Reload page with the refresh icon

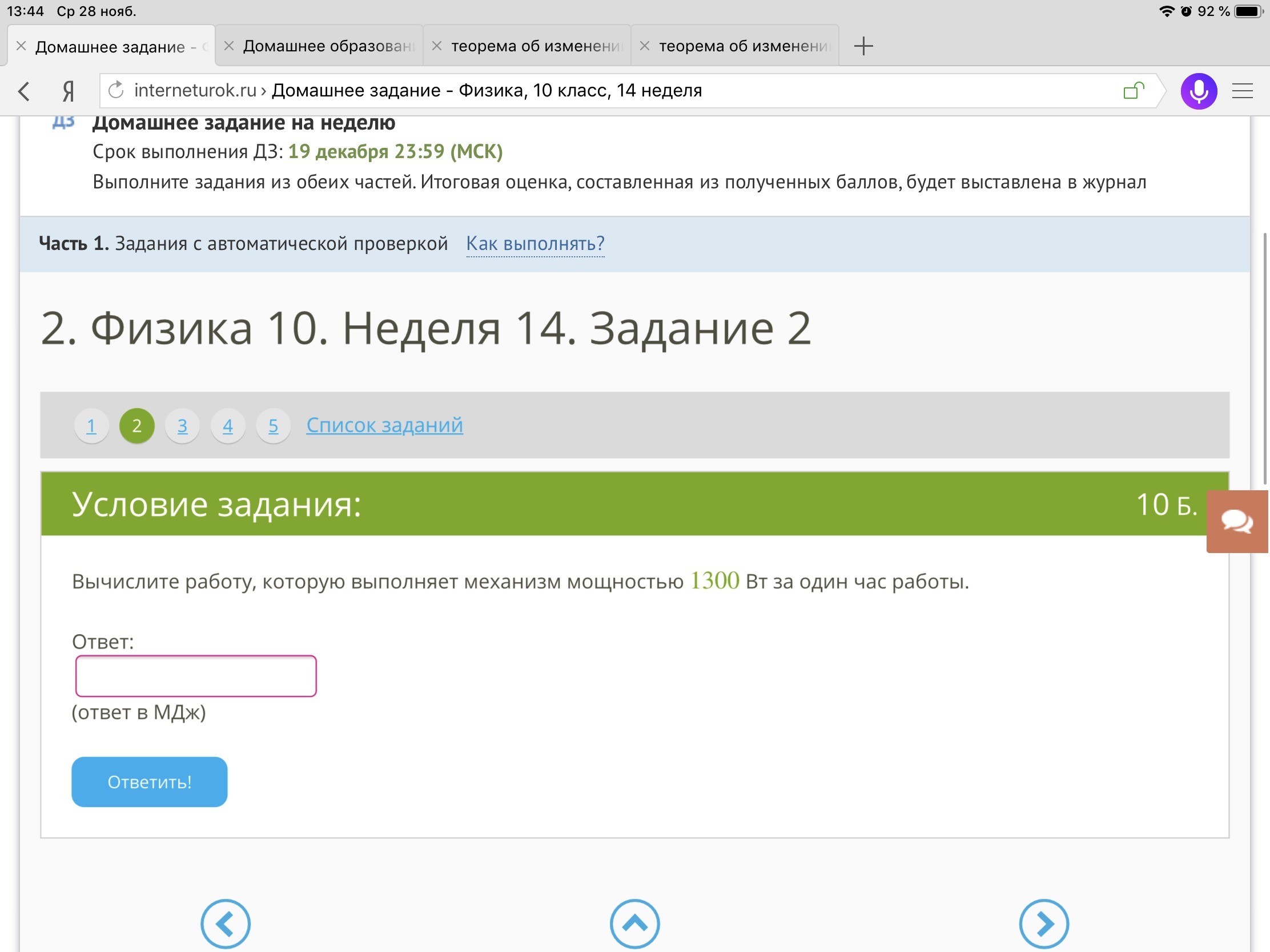click(x=116, y=90)
